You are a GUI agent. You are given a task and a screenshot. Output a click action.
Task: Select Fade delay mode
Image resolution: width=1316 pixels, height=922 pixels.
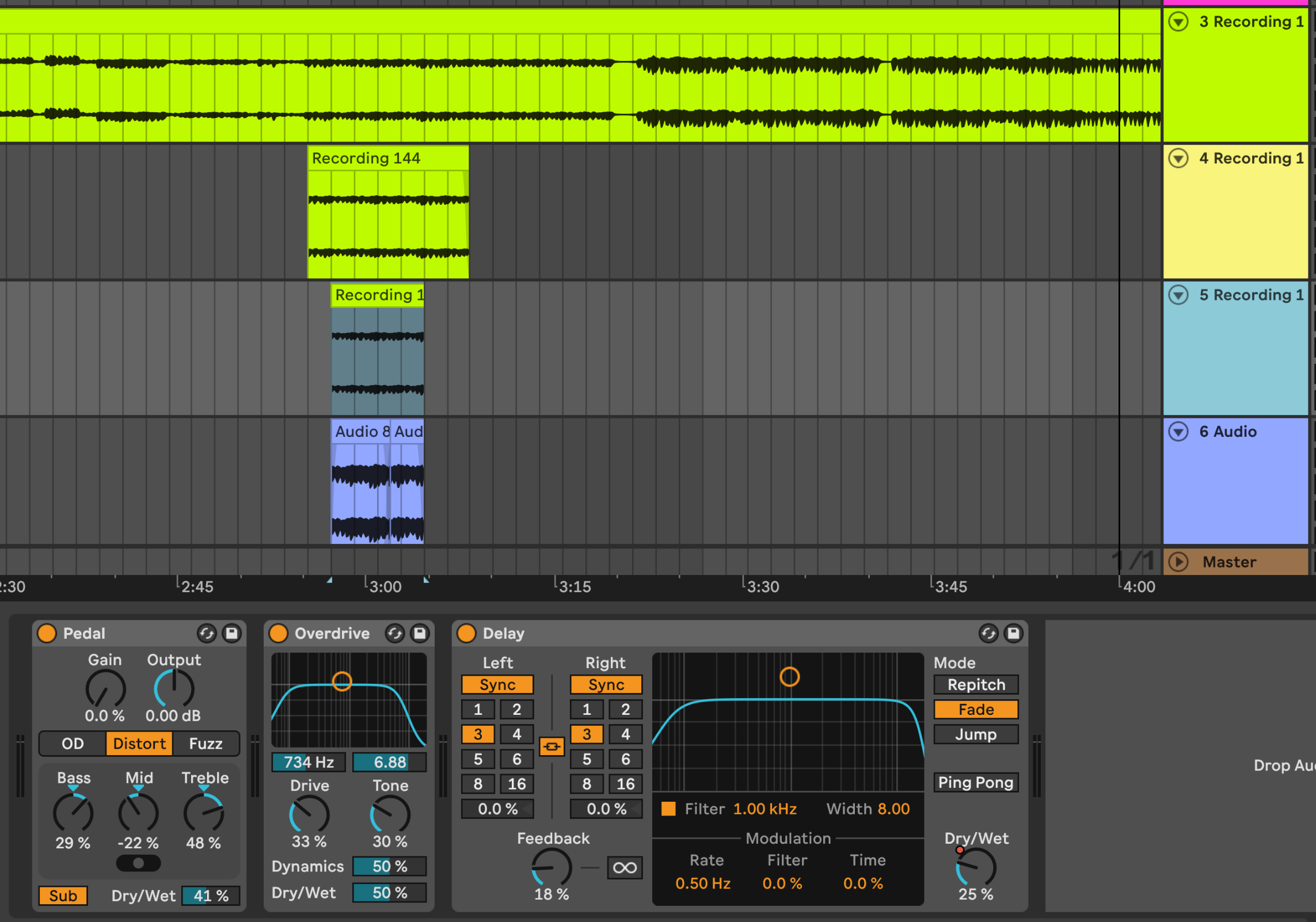coord(976,709)
